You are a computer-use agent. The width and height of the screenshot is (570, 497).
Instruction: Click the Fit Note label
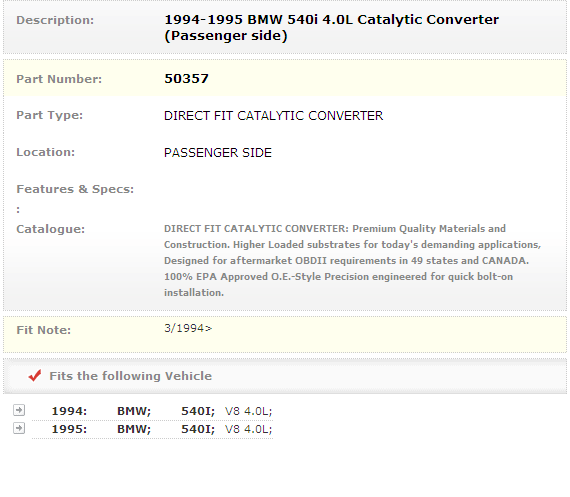[44, 330]
